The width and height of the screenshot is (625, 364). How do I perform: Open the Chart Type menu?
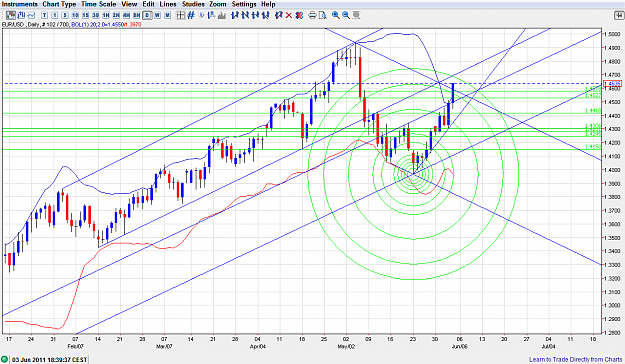(59, 4)
